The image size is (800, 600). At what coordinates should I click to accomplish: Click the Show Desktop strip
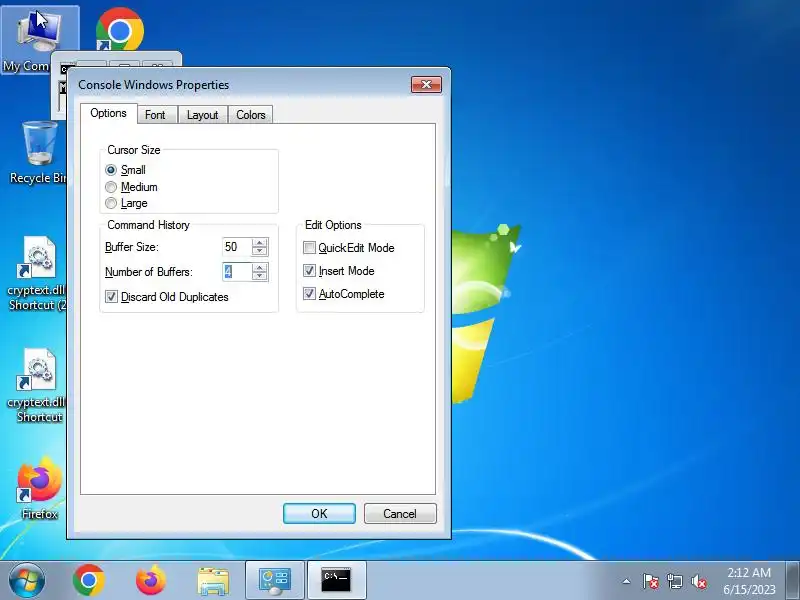tap(793, 580)
